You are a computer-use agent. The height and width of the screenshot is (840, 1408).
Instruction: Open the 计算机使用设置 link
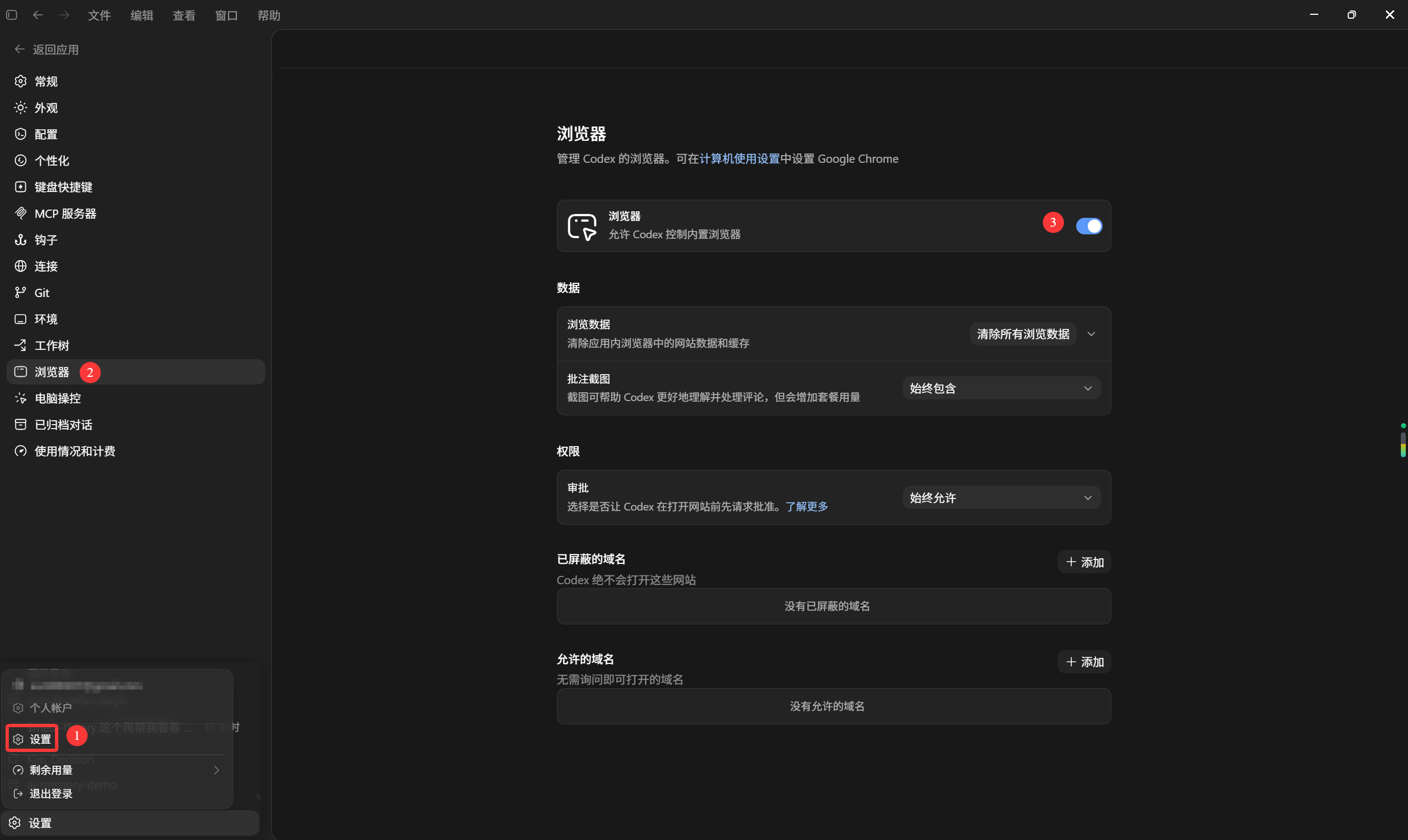click(739, 159)
